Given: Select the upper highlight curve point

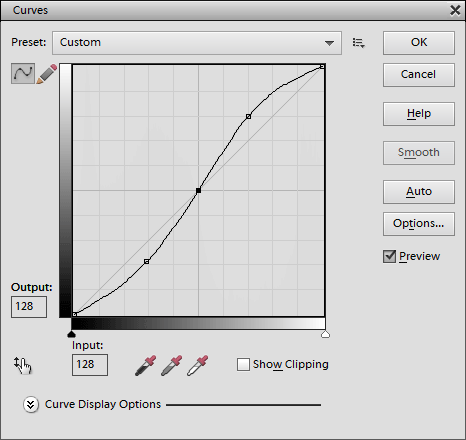Looking at the screenshot, I should (248, 116).
